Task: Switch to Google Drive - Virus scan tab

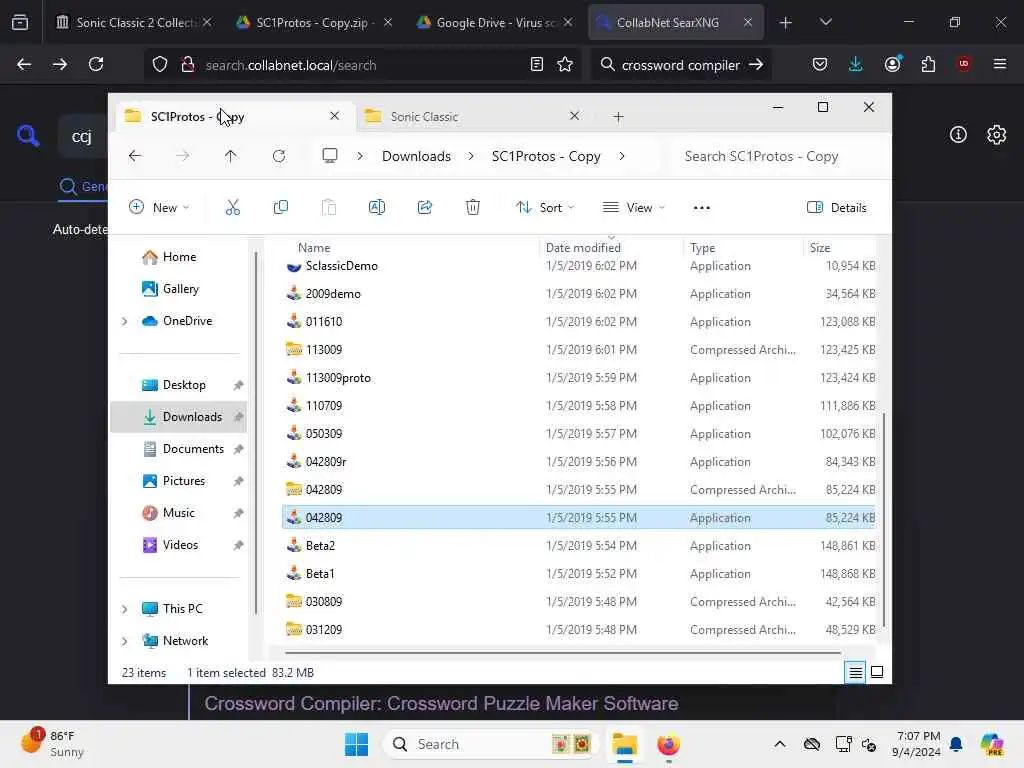Action: pos(495,22)
